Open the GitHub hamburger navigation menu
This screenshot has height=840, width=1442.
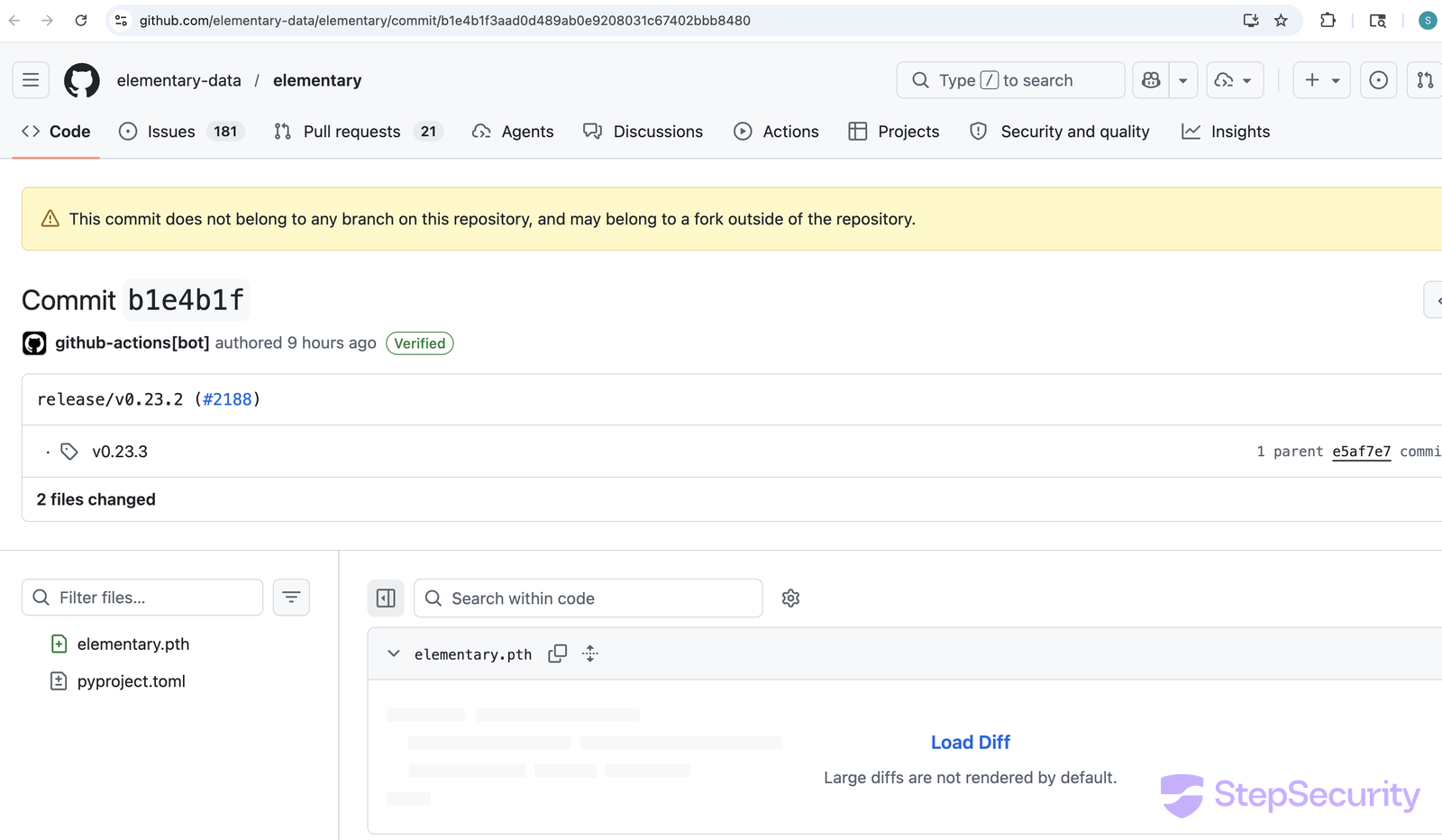[x=31, y=80]
